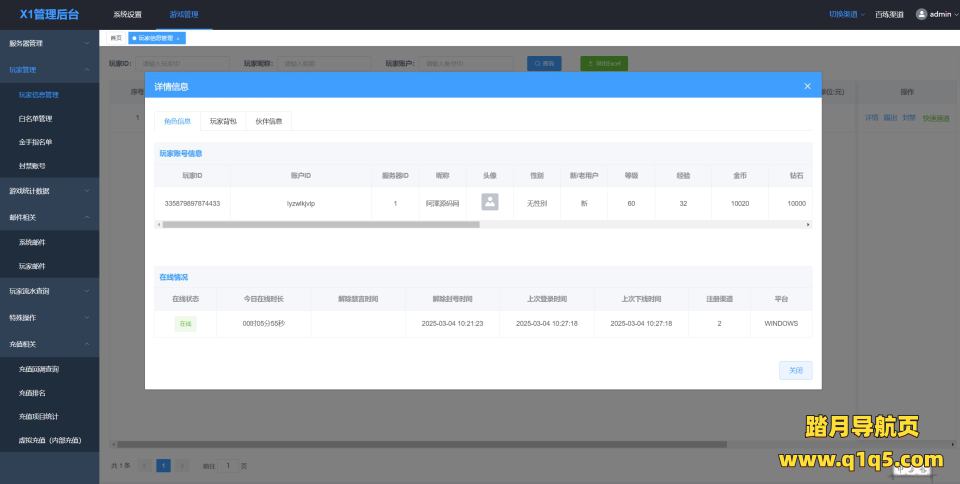The image size is (960, 484).
Task: Click the 关闭 button in the dialog
Action: (x=795, y=371)
